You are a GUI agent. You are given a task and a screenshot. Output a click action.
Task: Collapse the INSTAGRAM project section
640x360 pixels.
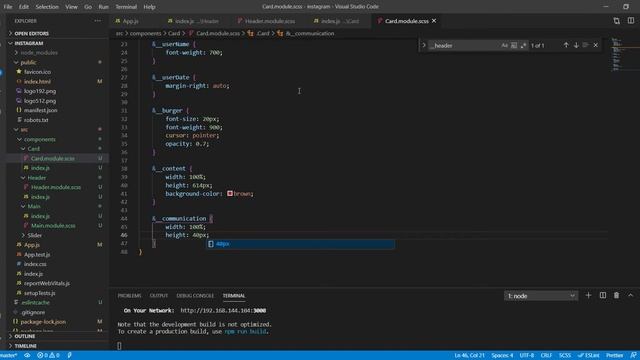click(x=29, y=43)
